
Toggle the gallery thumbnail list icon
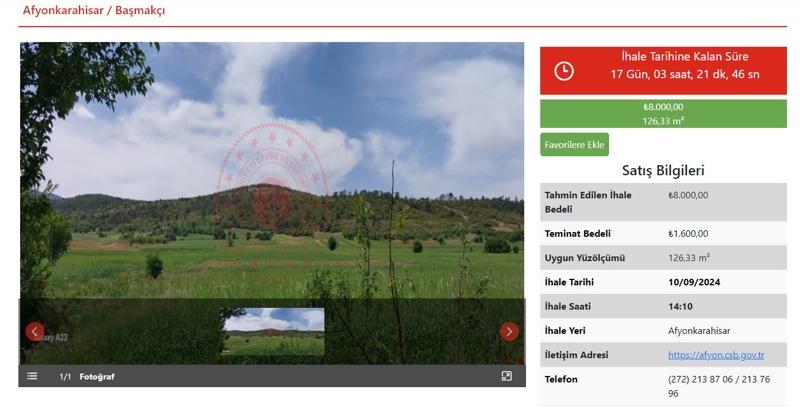click(x=32, y=376)
